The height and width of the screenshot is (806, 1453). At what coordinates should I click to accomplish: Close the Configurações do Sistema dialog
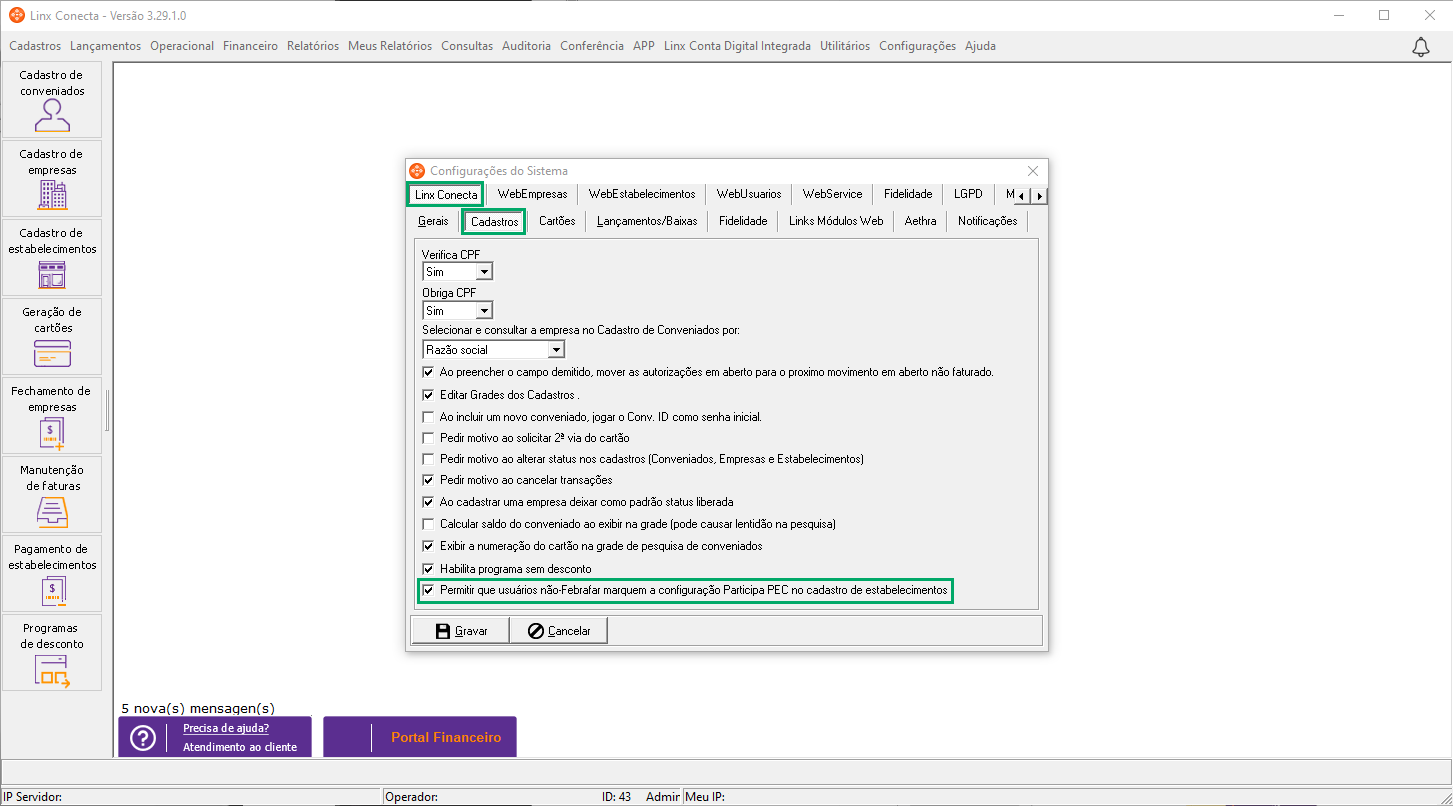point(1033,171)
